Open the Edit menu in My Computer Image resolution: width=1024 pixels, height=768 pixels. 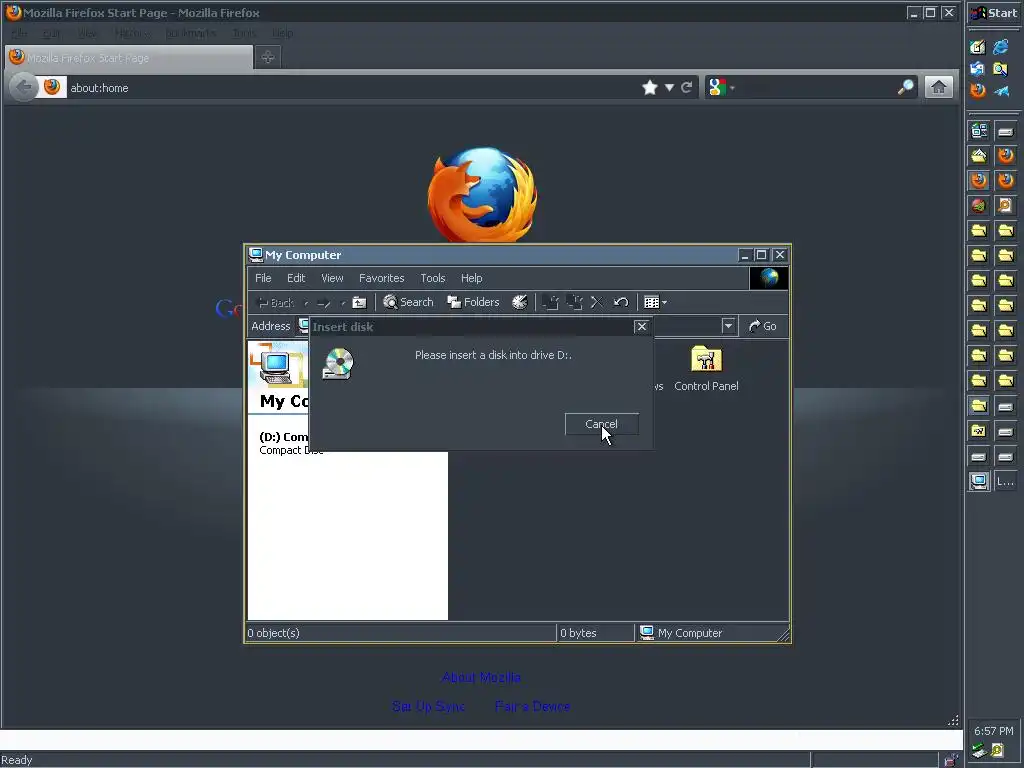(x=296, y=278)
